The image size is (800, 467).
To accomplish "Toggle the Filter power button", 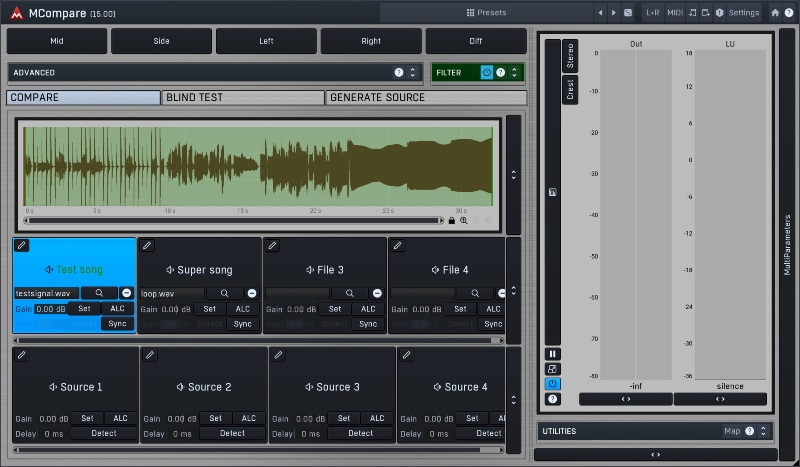I will 487,73.
